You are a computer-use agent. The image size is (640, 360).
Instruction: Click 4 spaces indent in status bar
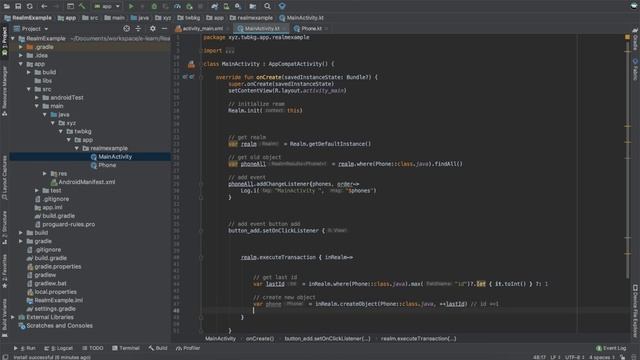(x=602, y=357)
